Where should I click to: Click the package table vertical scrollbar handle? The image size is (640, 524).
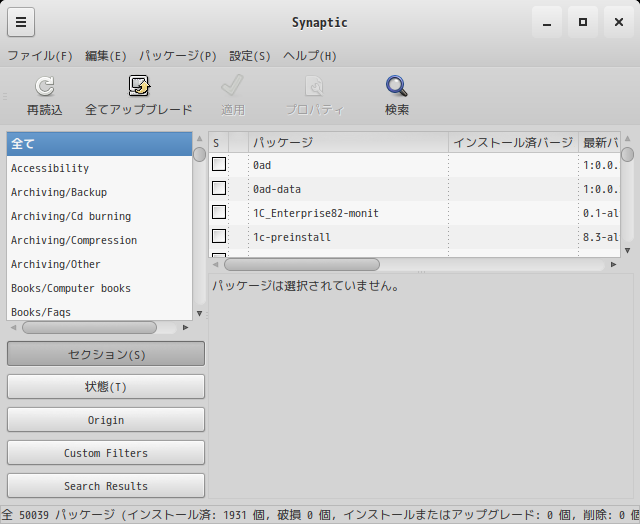(x=628, y=155)
